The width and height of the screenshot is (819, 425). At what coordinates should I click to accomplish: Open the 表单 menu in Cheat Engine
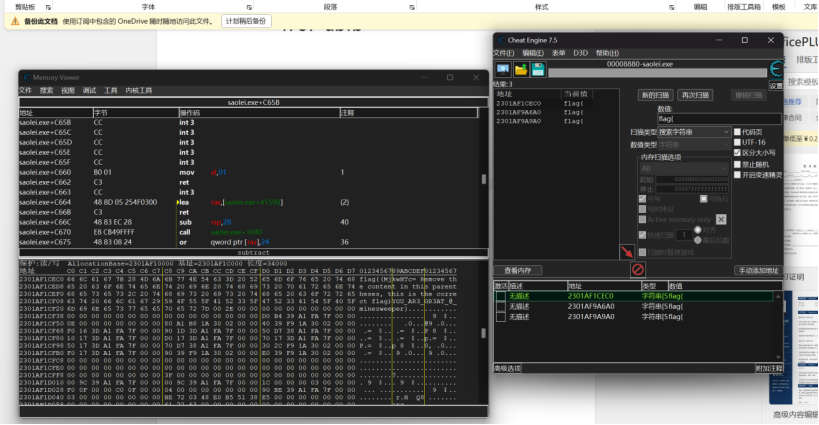click(x=559, y=53)
